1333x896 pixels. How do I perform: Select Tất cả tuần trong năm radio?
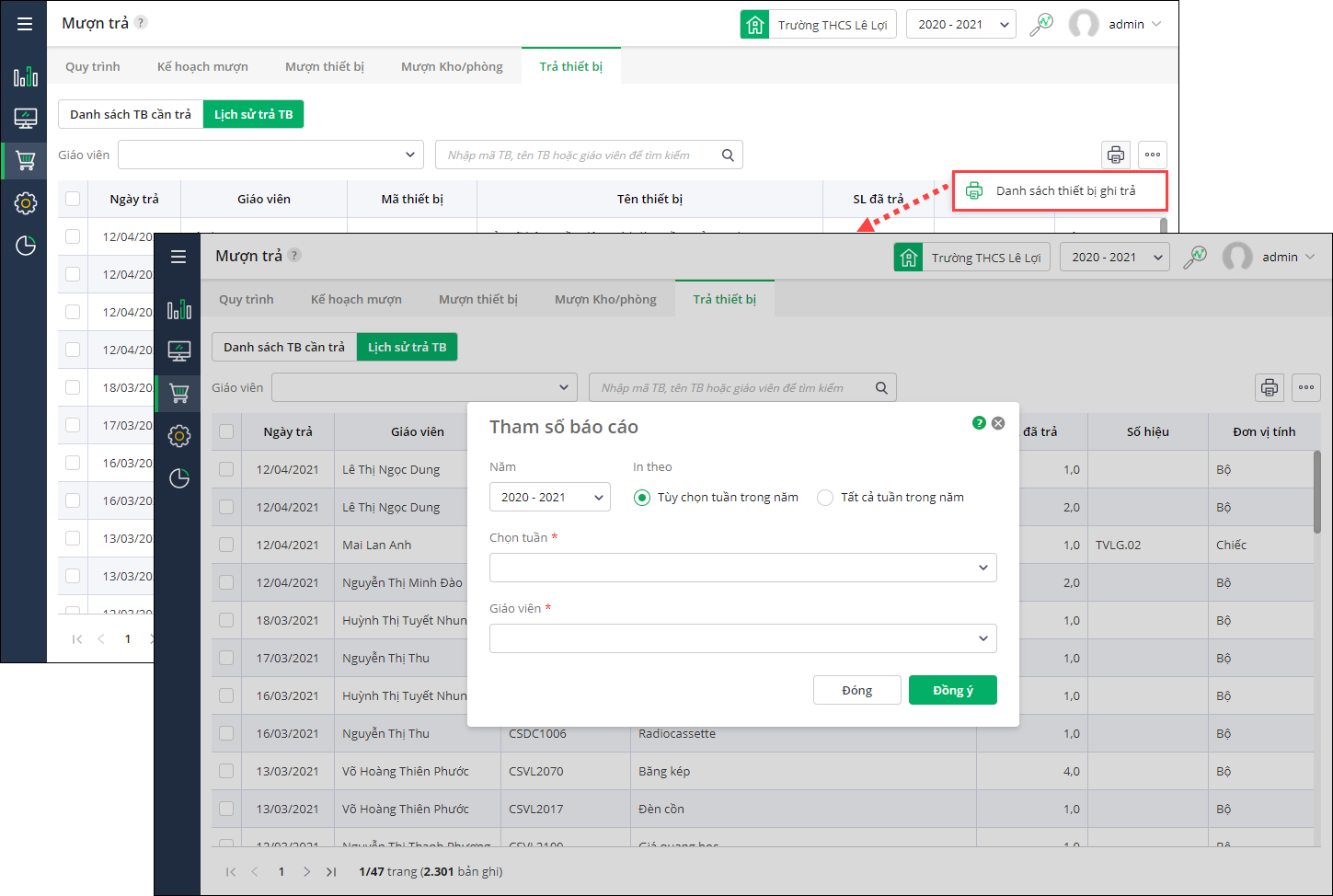point(825,498)
